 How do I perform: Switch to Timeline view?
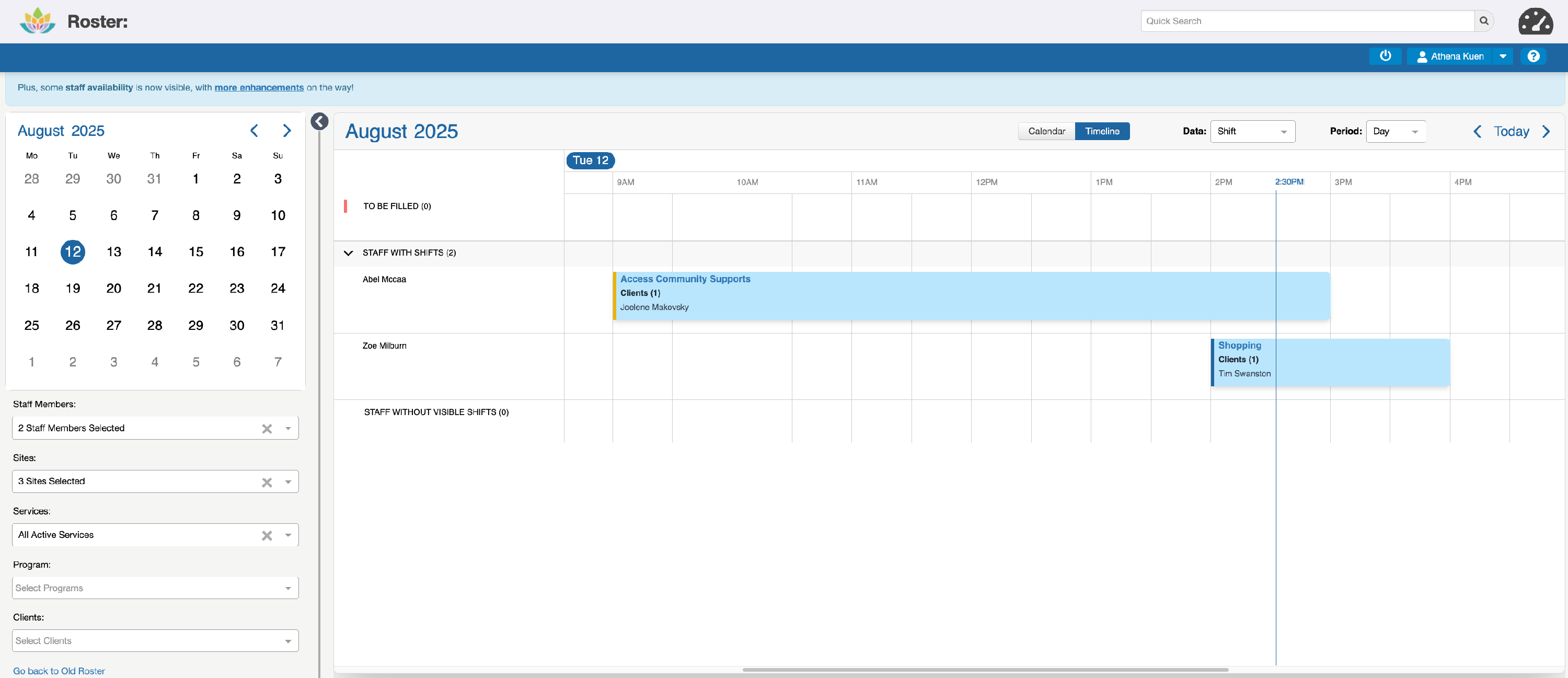tap(1102, 131)
